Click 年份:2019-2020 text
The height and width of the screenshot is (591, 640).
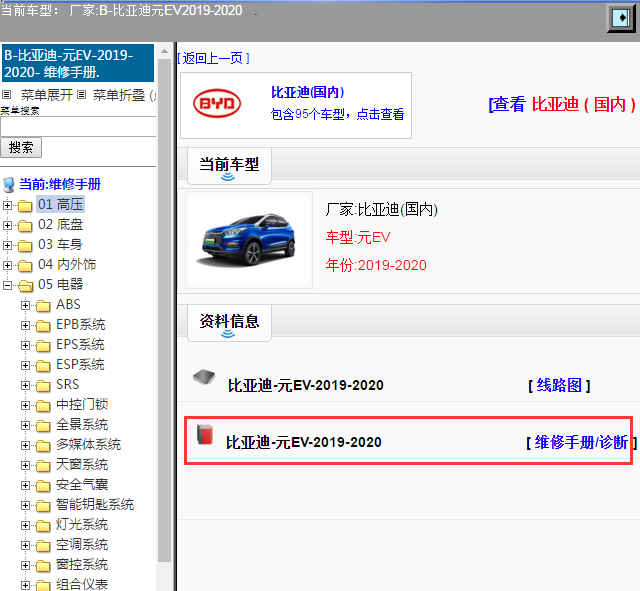tap(376, 265)
